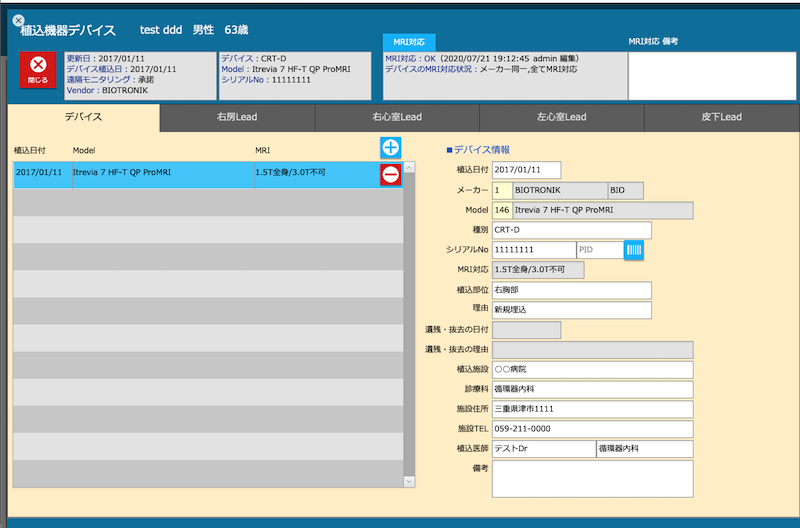The width and height of the screenshot is (800, 528).
Task: Click the red 閉じる close button
Action: pos(38,69)
